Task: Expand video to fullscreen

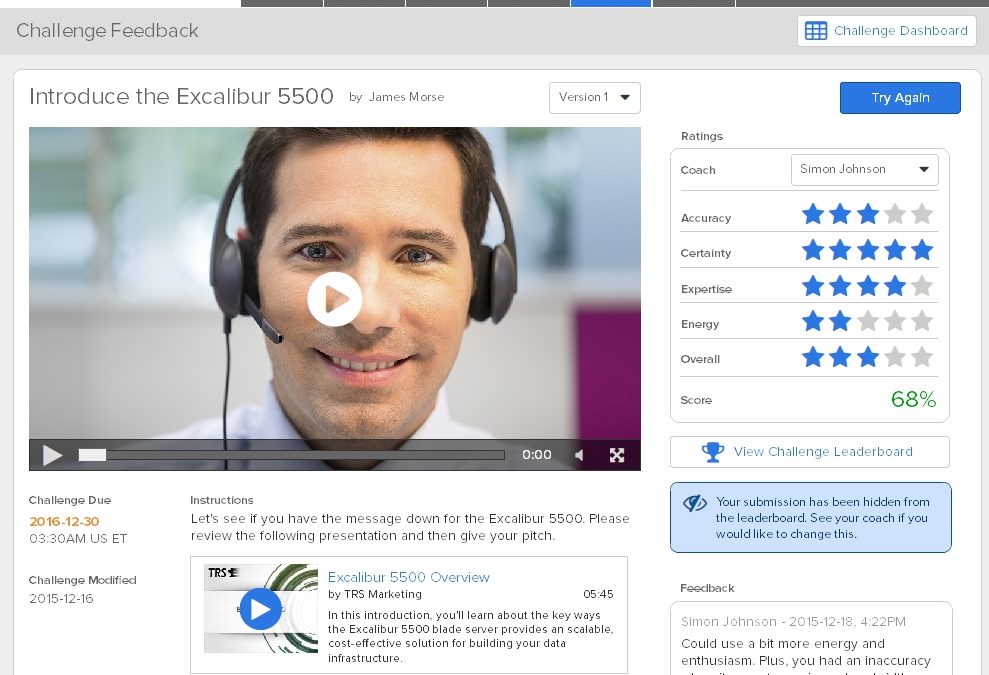Action: [x=617, y=455]
